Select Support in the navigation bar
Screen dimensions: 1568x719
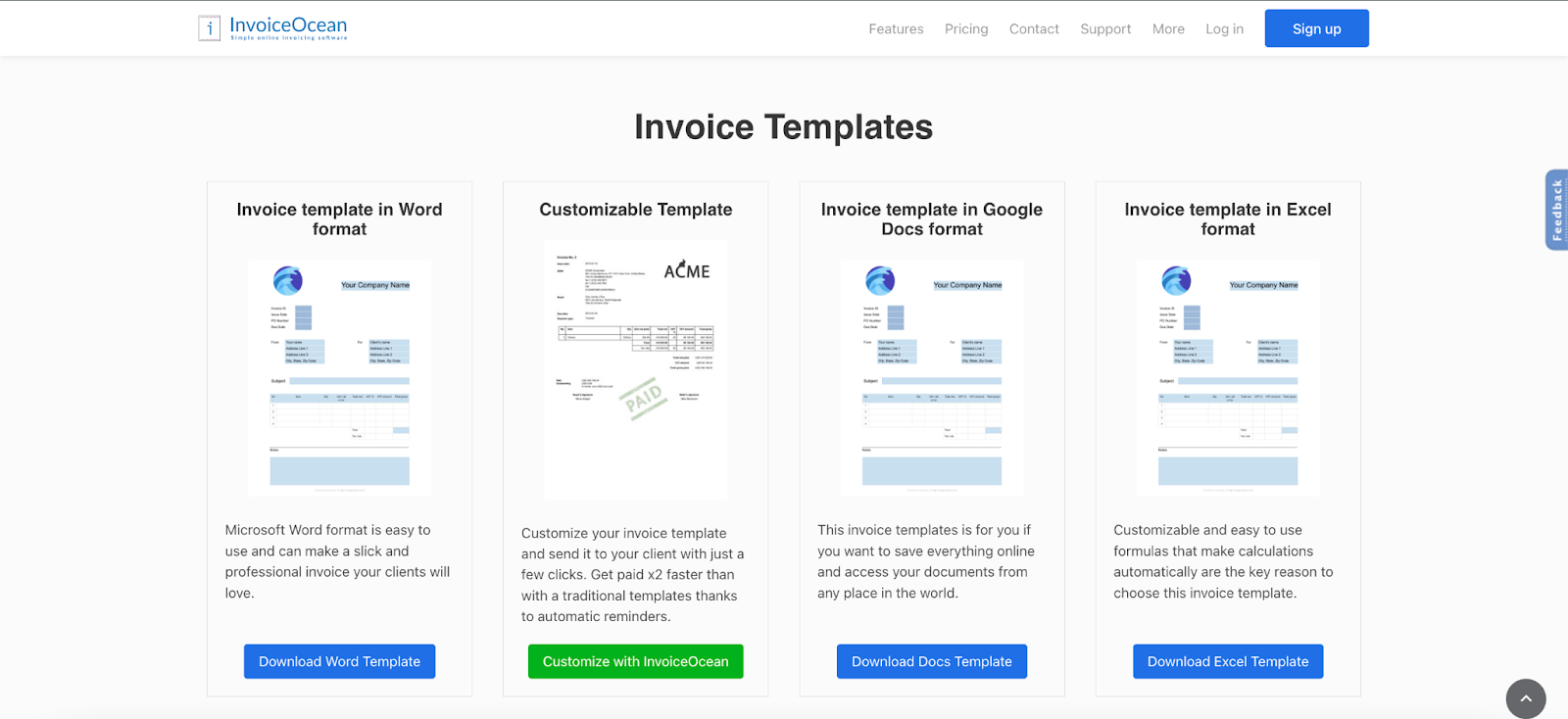click(x=1105, y=29)
